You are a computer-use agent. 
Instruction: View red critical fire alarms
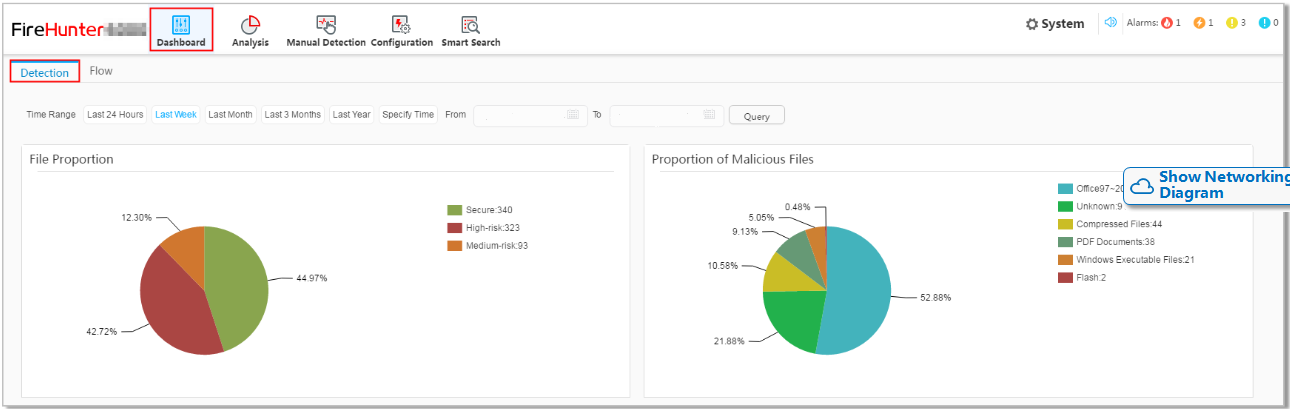[1170, 23]
